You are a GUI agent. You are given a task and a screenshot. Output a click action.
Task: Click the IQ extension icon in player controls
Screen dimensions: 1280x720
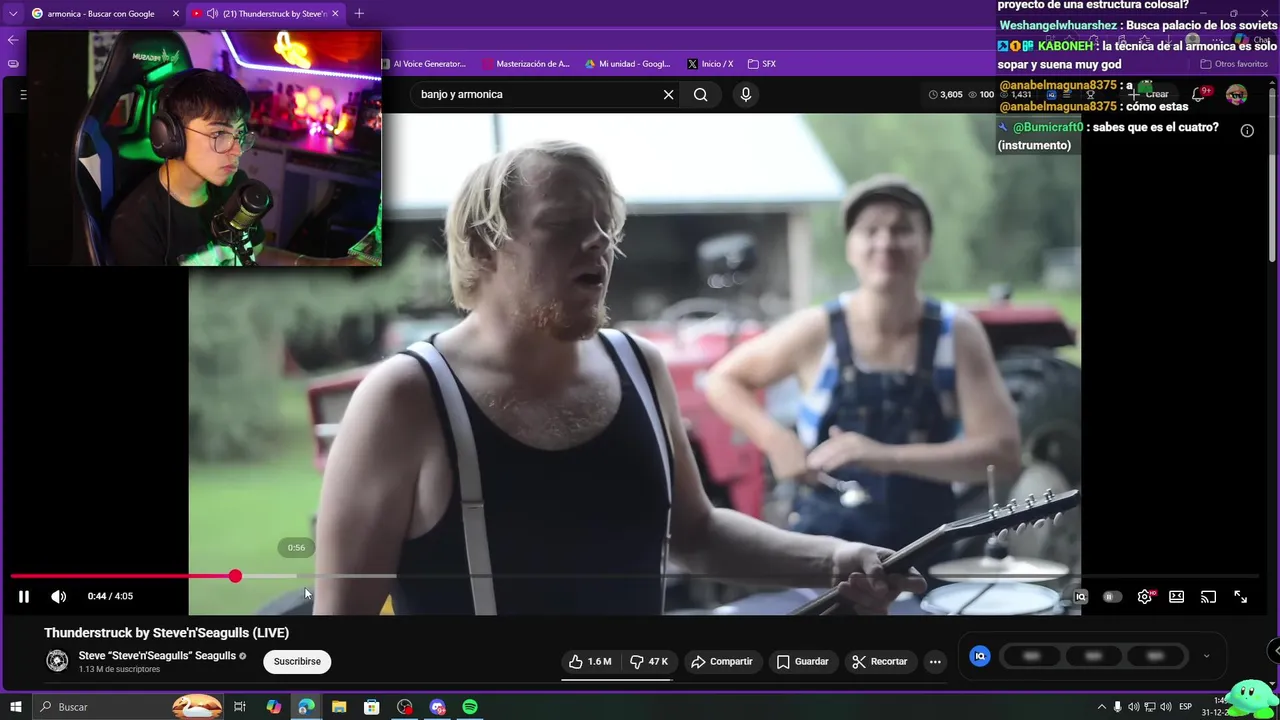(x=1080, y=597)
